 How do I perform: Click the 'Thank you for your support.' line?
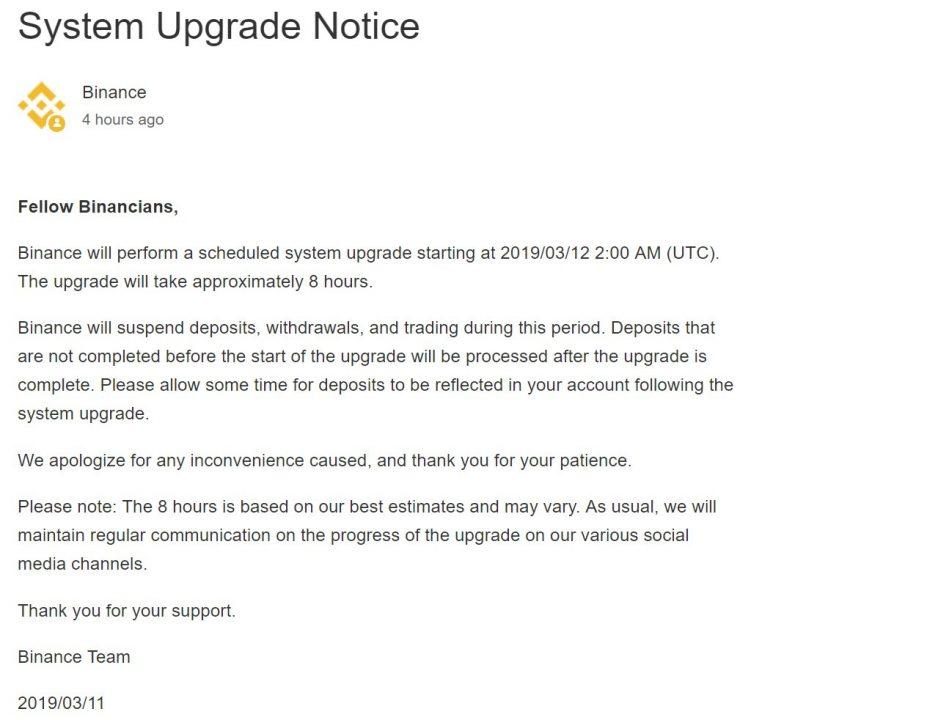(127, 611)
